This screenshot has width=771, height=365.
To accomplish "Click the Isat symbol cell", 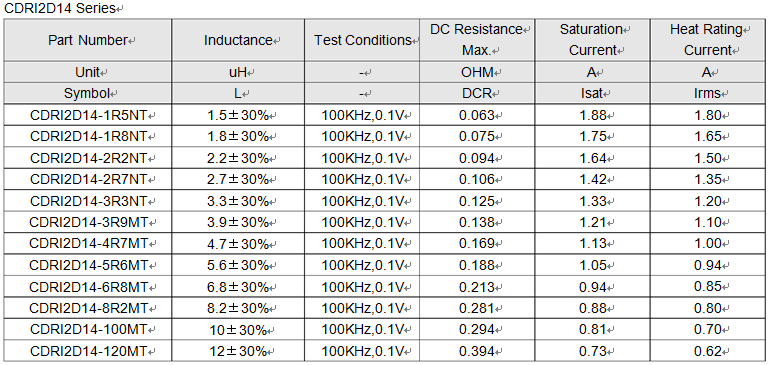I will point(592,93).
